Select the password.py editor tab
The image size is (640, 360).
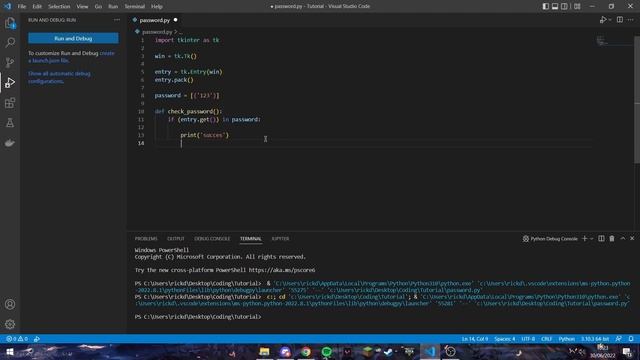[155, 20]
